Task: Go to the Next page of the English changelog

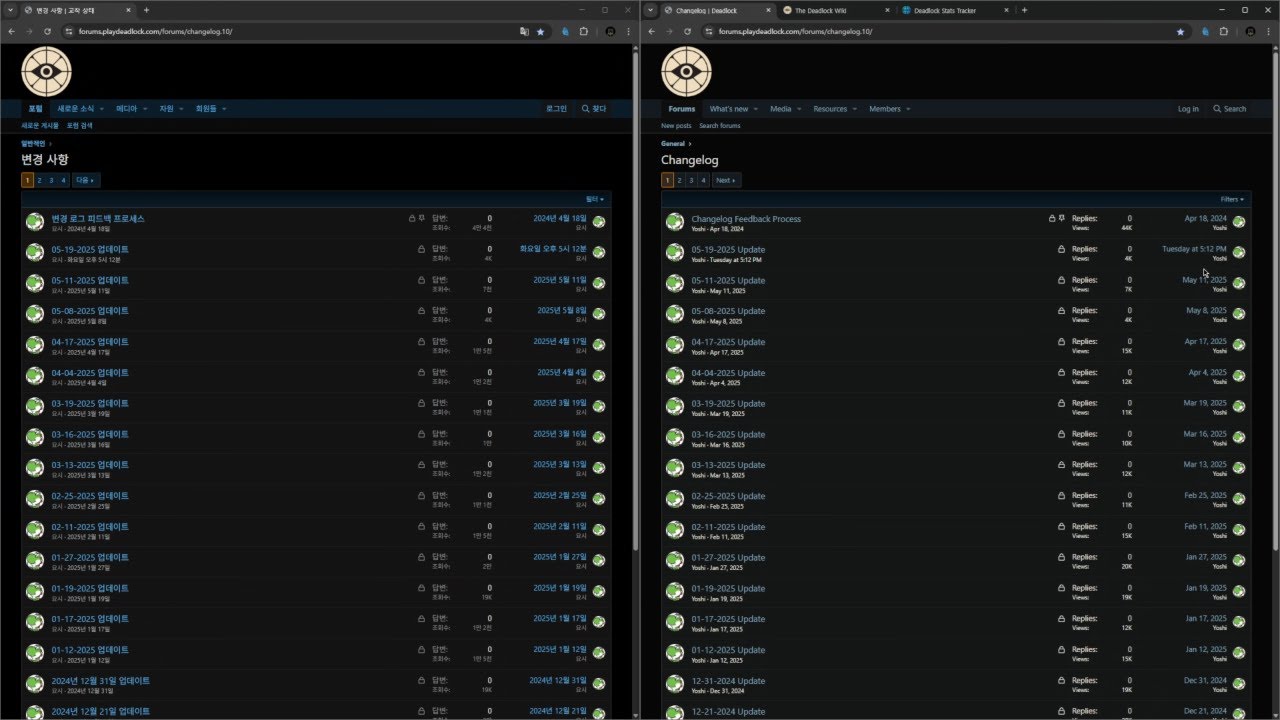Action: 726,180
